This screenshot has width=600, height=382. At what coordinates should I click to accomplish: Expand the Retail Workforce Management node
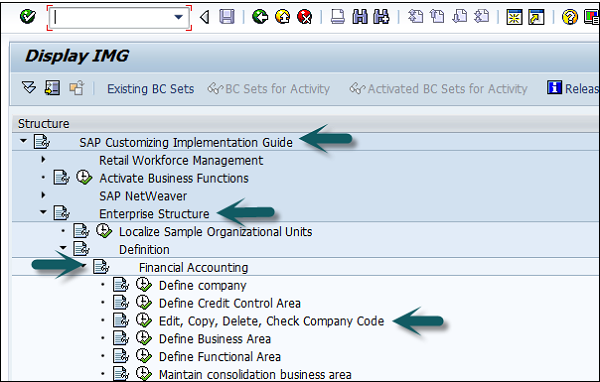43,159
